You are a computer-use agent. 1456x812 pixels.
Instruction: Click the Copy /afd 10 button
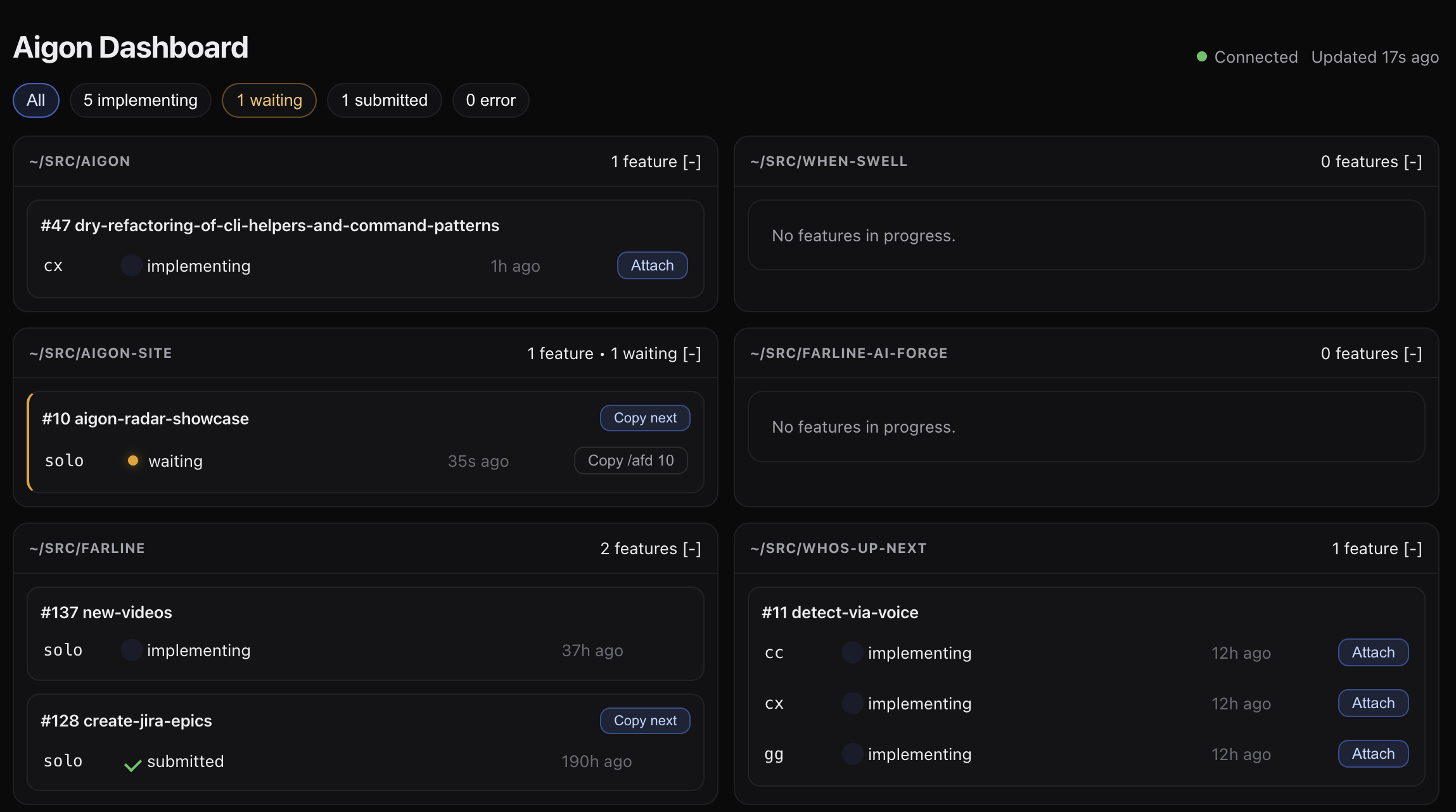pyautogui.click(x=630, y=460)
